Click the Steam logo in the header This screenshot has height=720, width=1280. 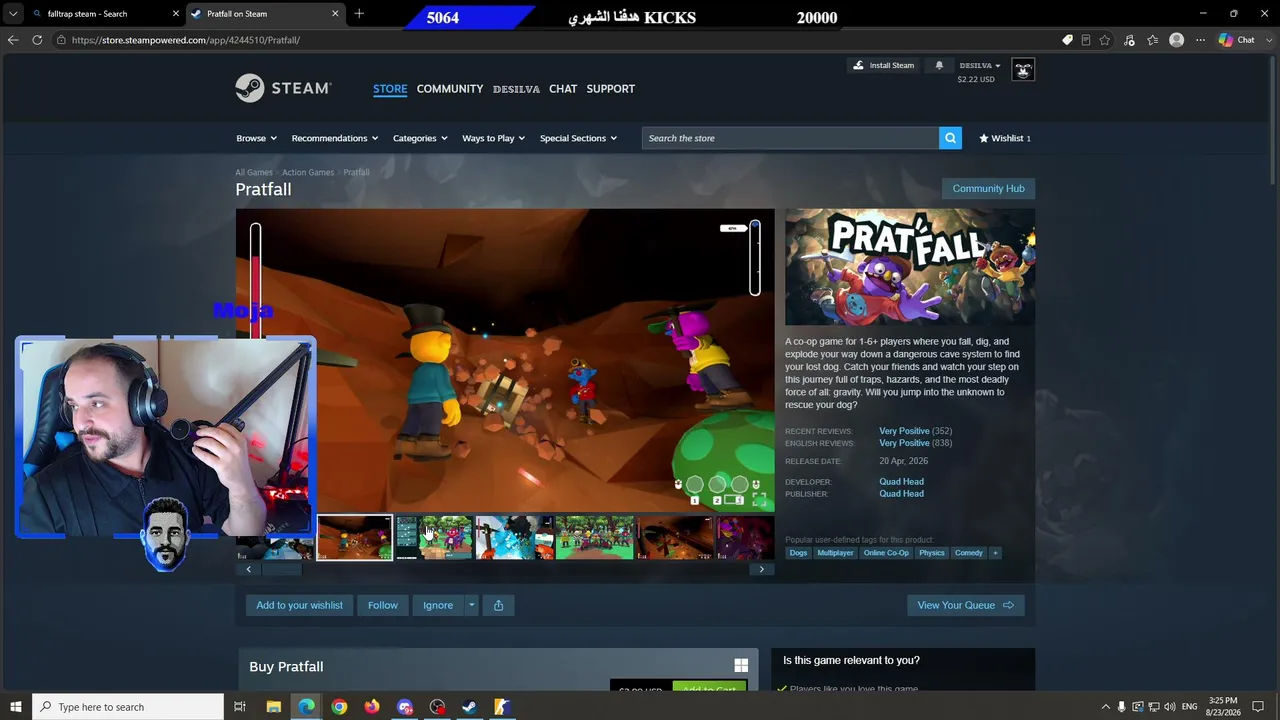[283, 88]
